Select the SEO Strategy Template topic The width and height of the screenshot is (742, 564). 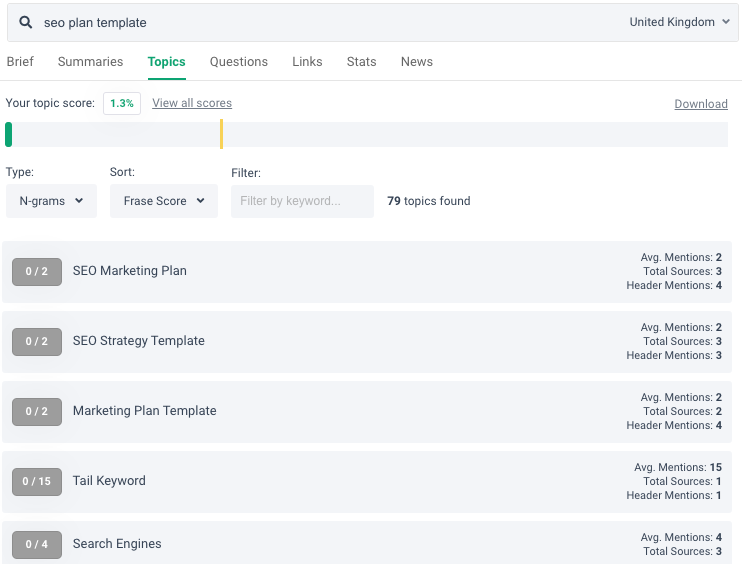139,341
